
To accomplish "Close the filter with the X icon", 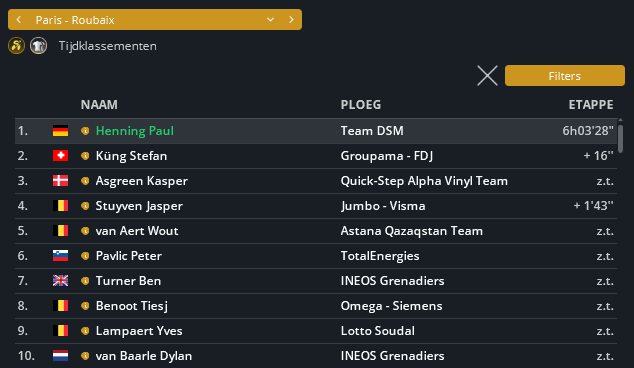I will (x=487, y=76).
